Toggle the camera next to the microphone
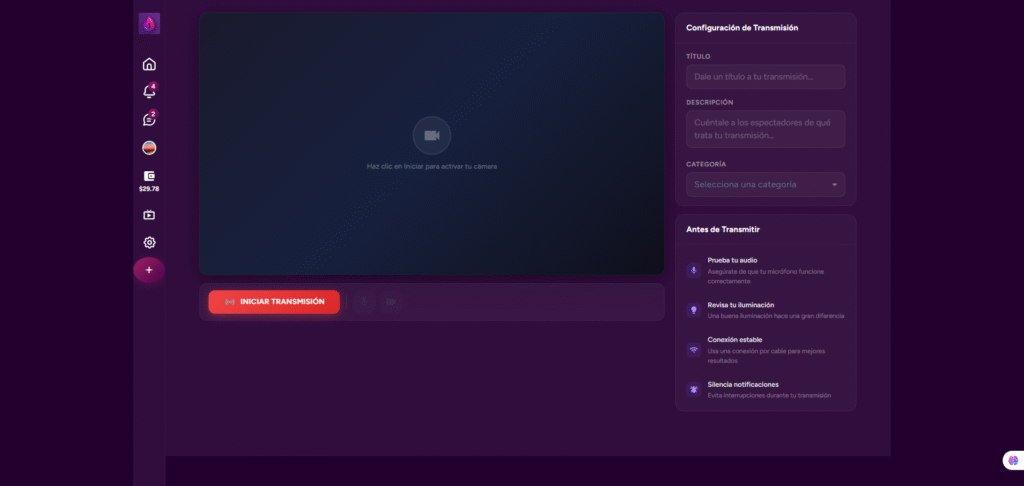Image resolution: width=1024 pixels, height=486 pixels. 391,302
